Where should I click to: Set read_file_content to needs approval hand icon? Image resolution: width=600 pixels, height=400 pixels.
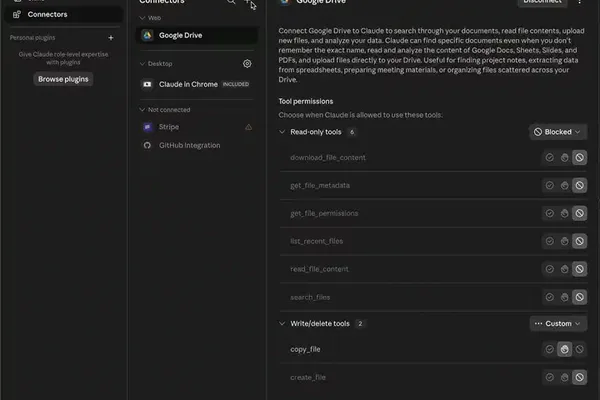[x=564, y=269]
